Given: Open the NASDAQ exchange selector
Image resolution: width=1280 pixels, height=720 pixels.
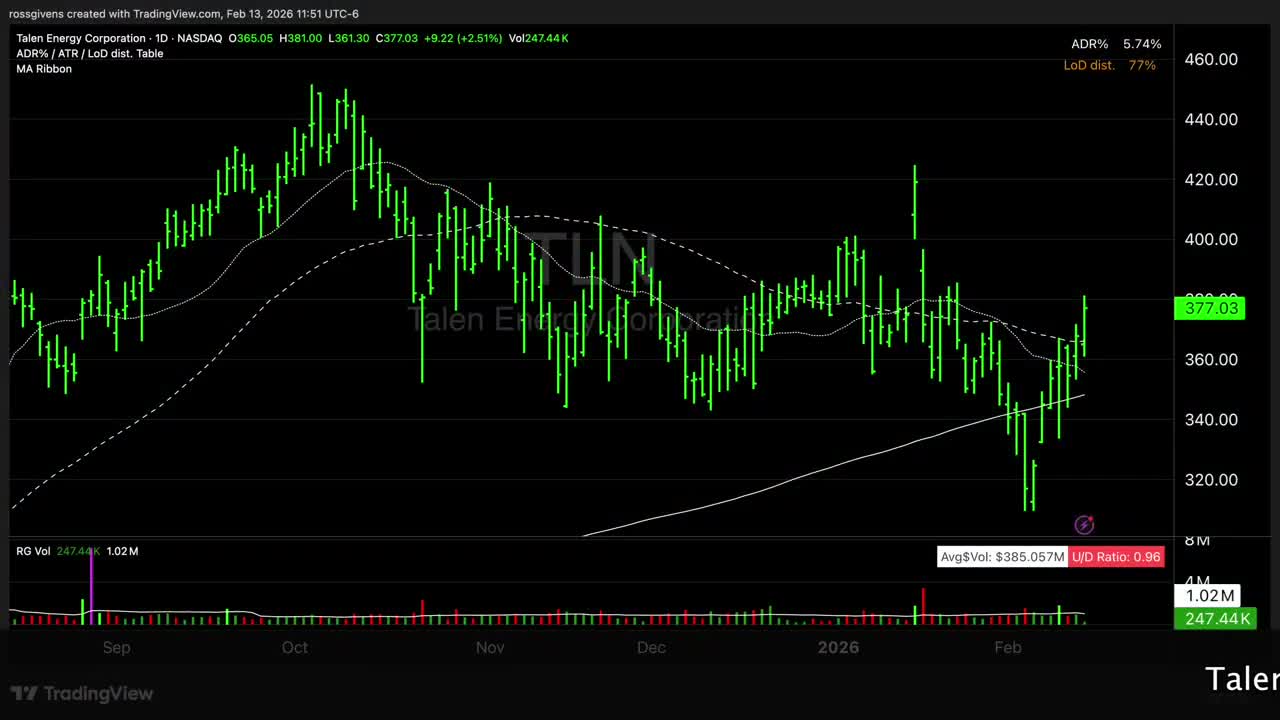Looking at the screenshot, I should (x=199, y=38).
